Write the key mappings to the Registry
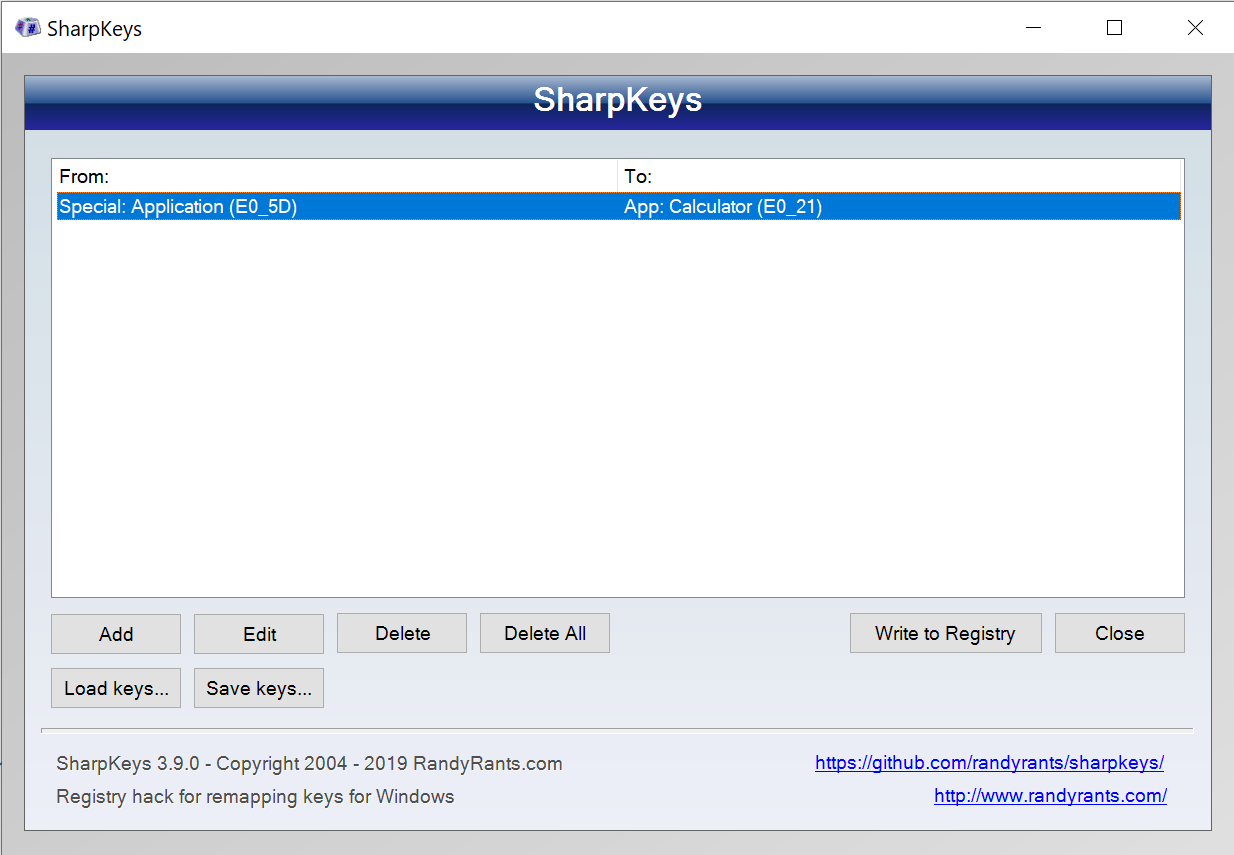Viewport: 1234px width, 855px height. pos(945,633)
